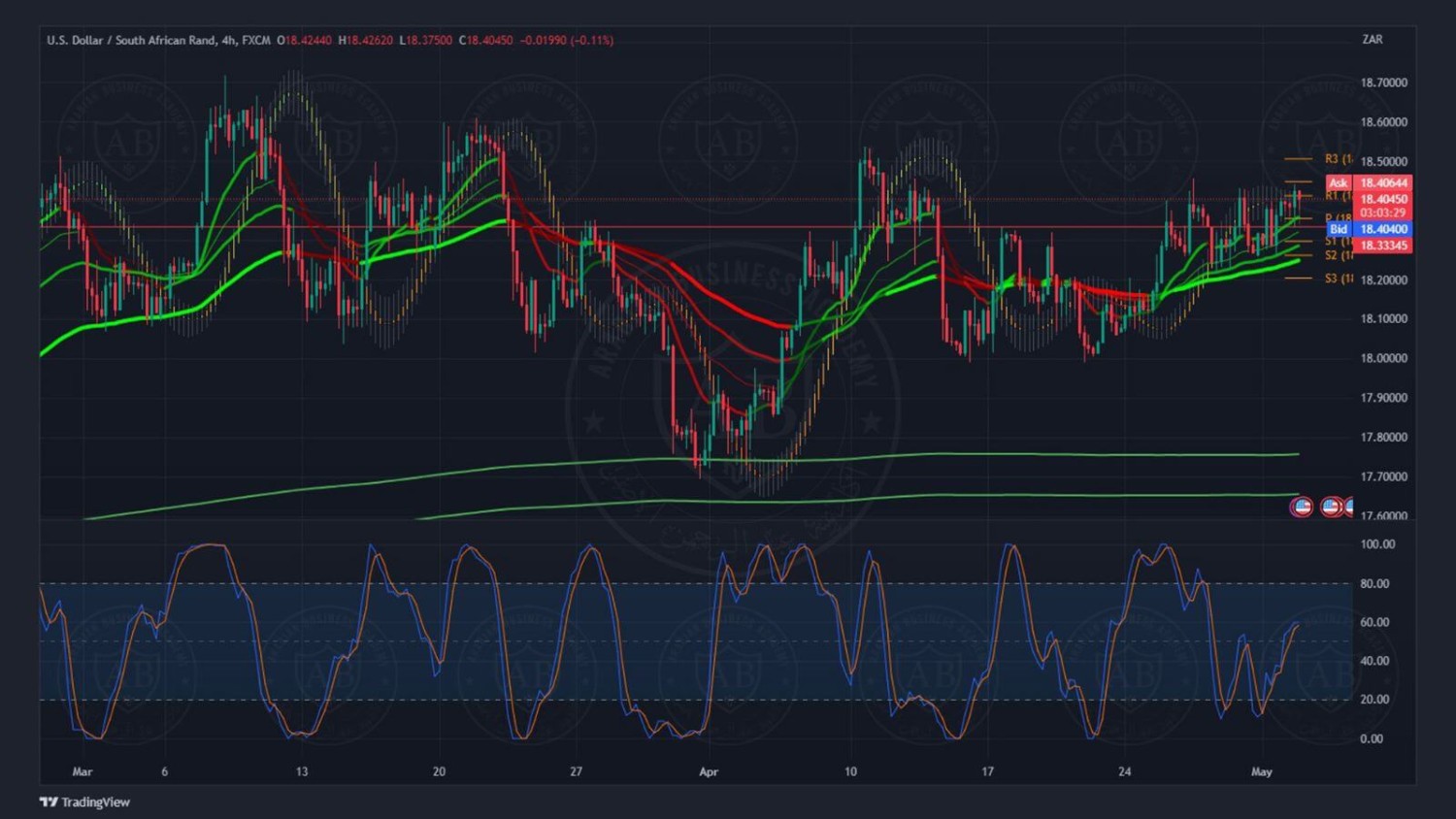Screen dimensions: 1456x819
Task: Click the Mar date on time axis
Action: (83, 772)
